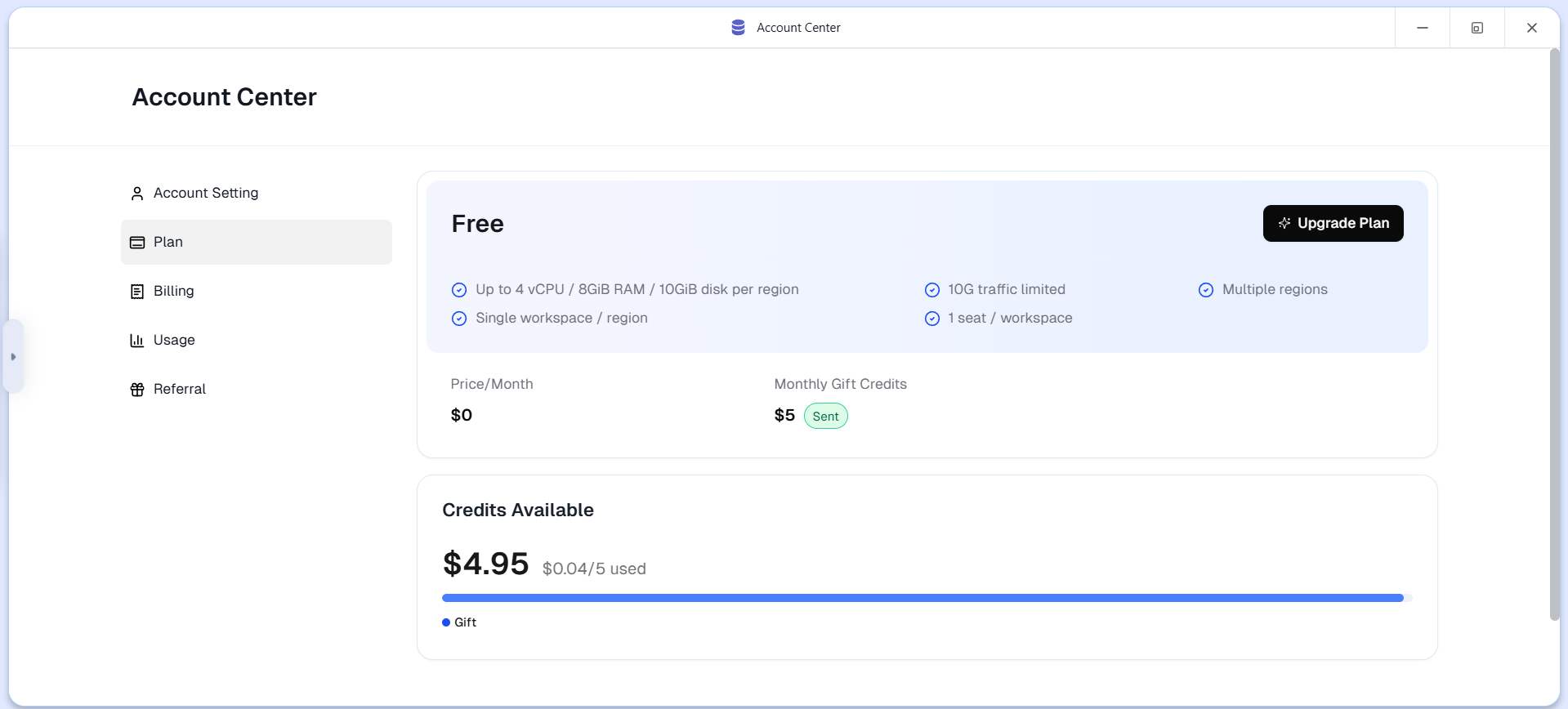
Task: Click the '$4.95' credits balance
Action: point(485,564)
